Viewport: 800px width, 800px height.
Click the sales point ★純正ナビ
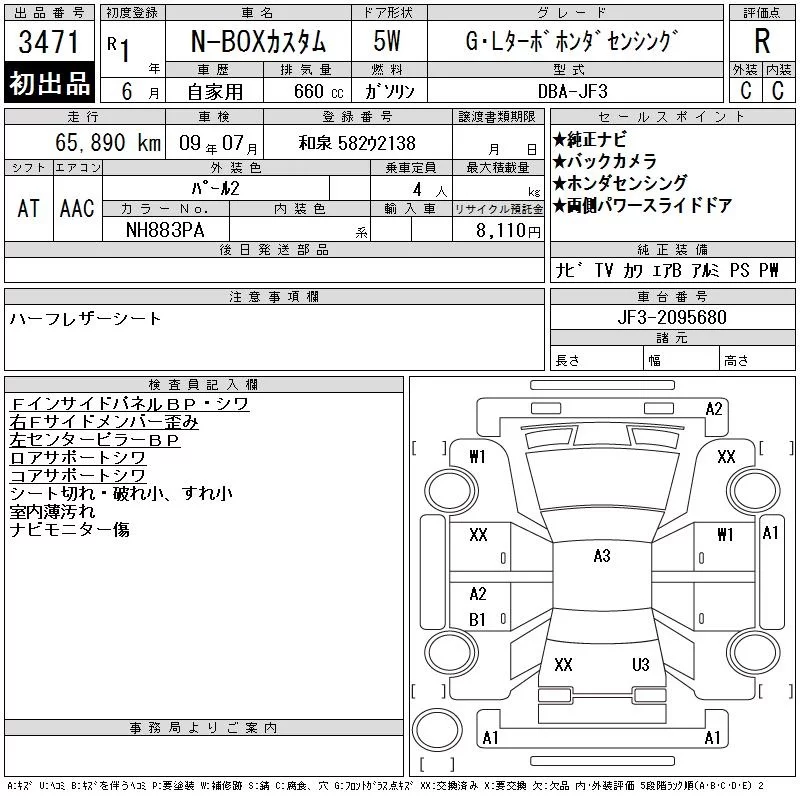pyautogui.click(x=589, y=139)
